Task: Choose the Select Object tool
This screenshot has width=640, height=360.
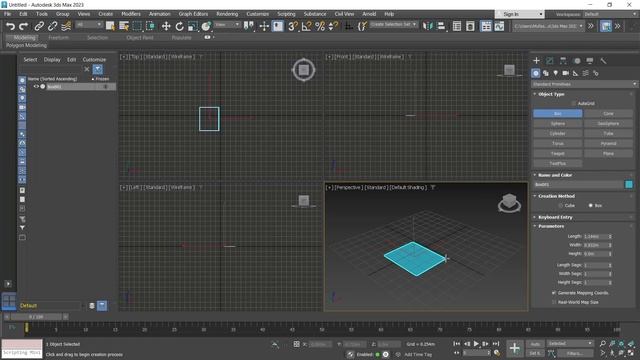Action: pos(110,27)
